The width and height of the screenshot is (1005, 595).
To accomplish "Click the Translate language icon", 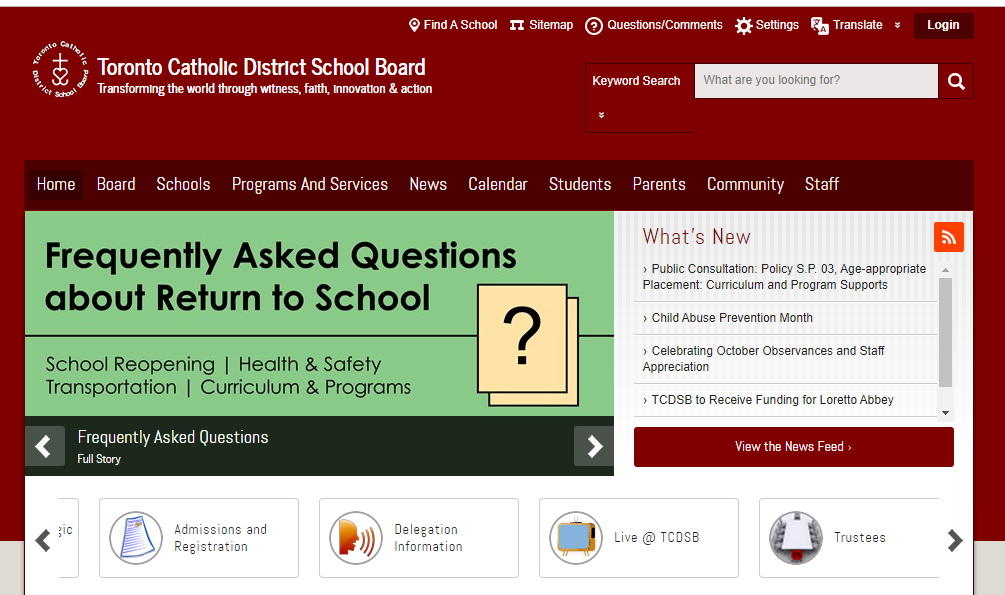I will (x=819, y=26).
